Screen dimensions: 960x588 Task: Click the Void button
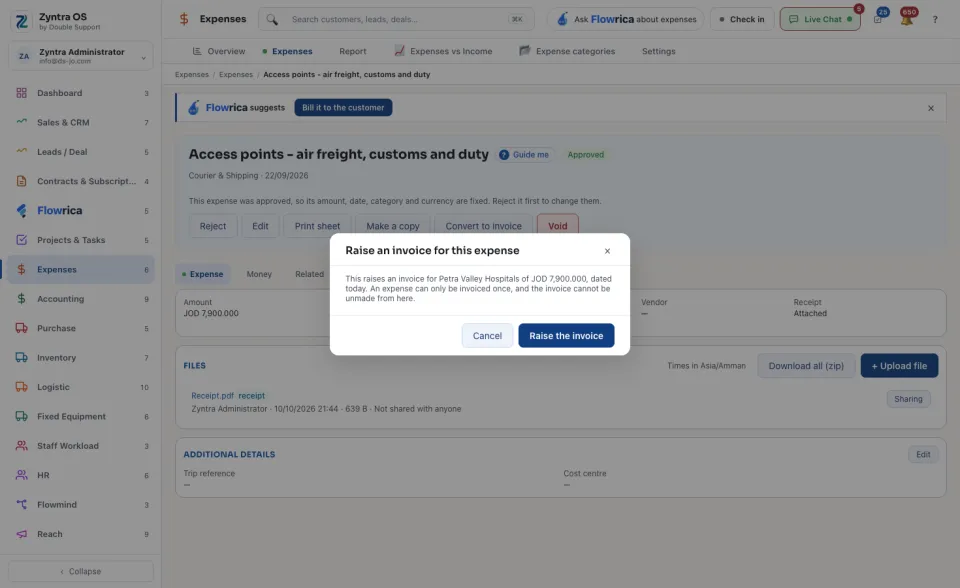558,226
